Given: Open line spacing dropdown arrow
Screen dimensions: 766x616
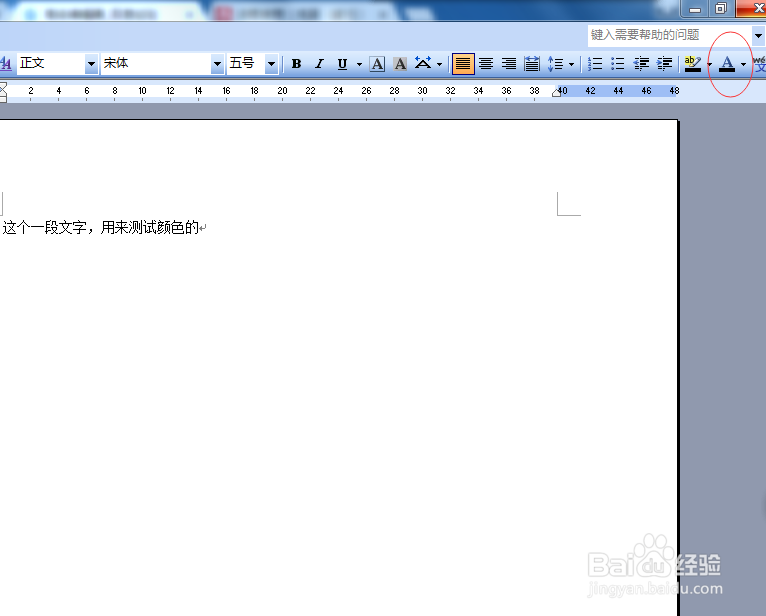Looking at the screenshot, I should point(571,64).
